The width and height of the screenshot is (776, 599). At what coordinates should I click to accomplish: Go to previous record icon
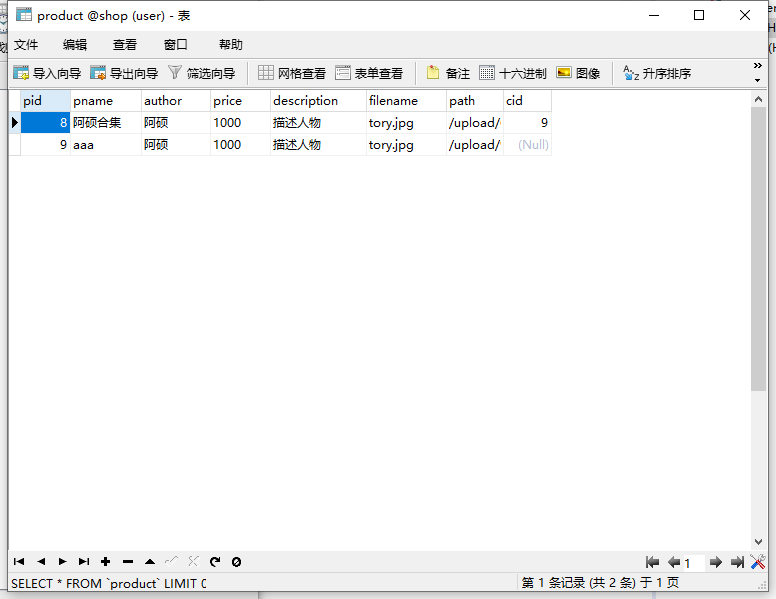click(x=41, y=561)
